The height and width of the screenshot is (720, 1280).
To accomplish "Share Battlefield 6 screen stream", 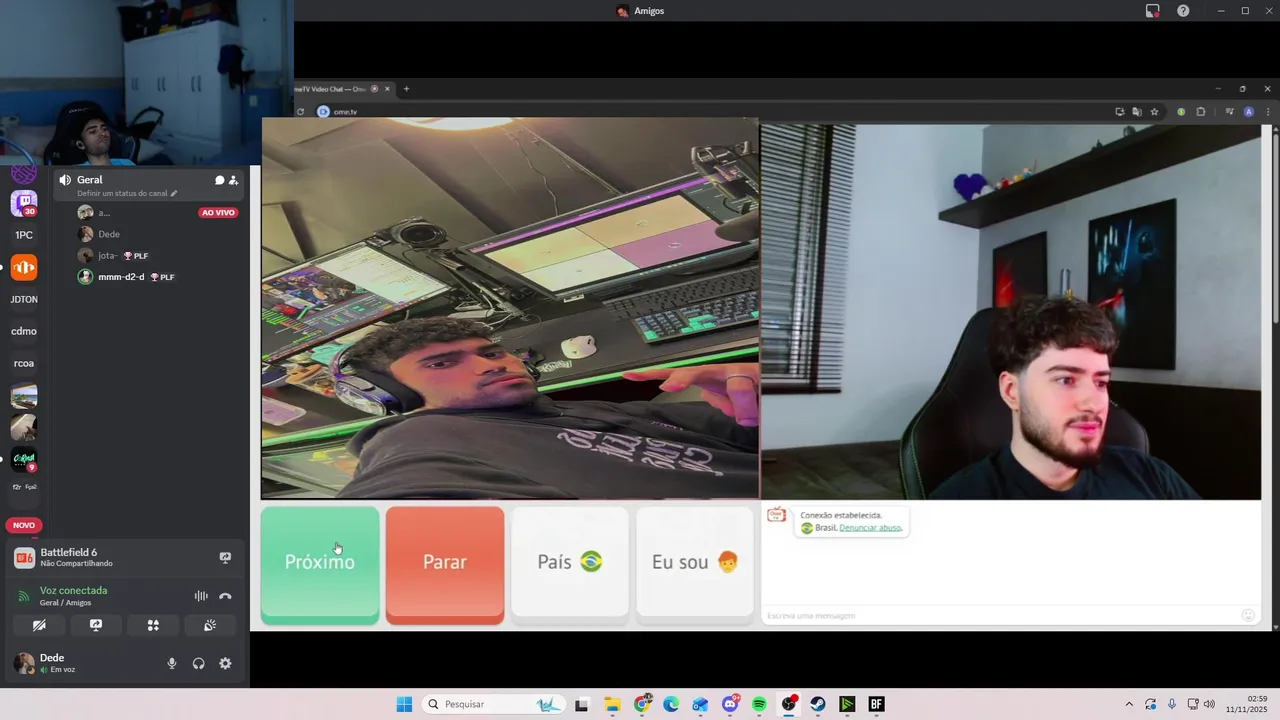I will pyautogui.click(x=225, y=557).
